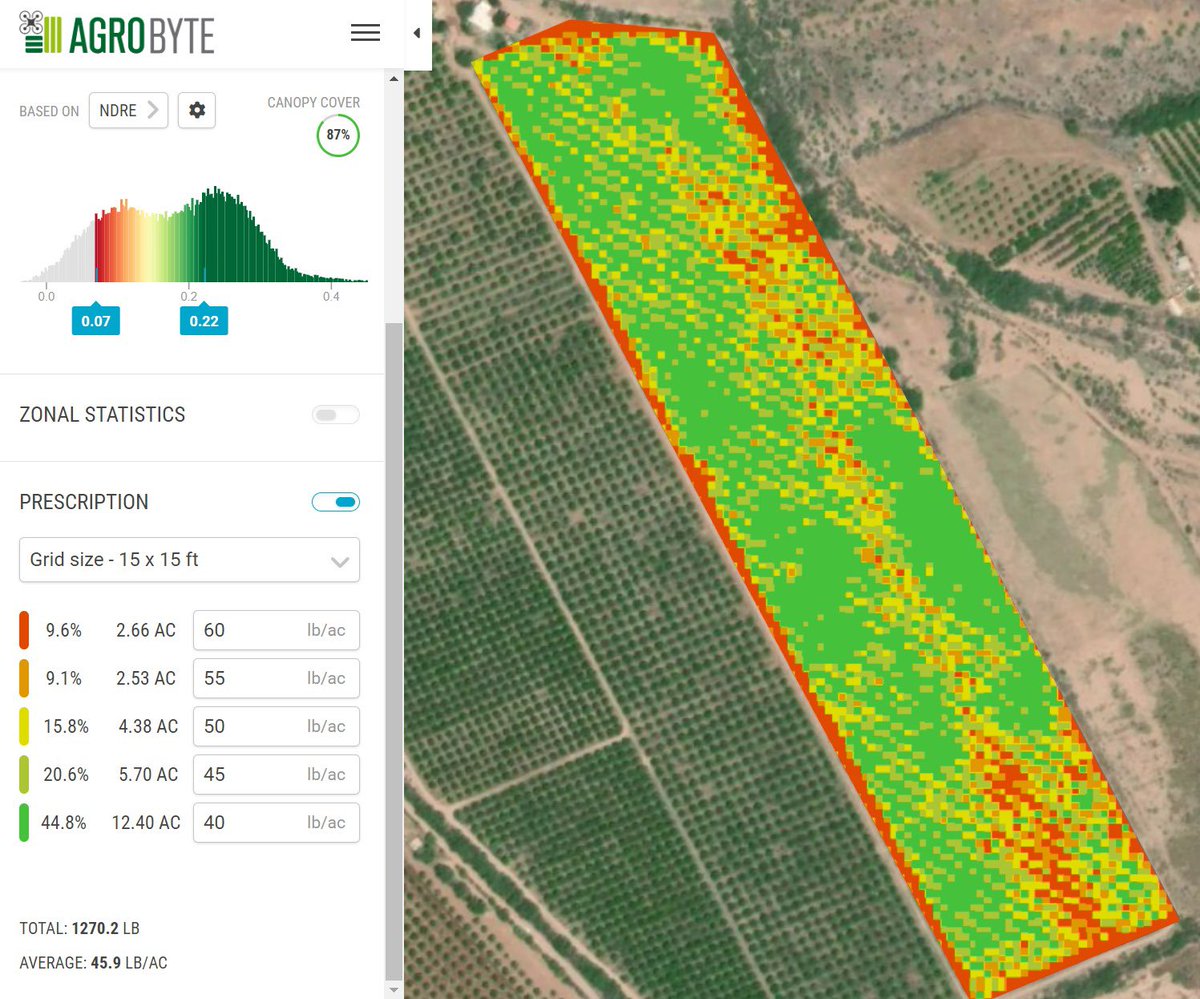This screenshot has height=999, width=1200.
Task: Click the 'PRESCRIPTION' heading
Action: click(x=84, y=502)
